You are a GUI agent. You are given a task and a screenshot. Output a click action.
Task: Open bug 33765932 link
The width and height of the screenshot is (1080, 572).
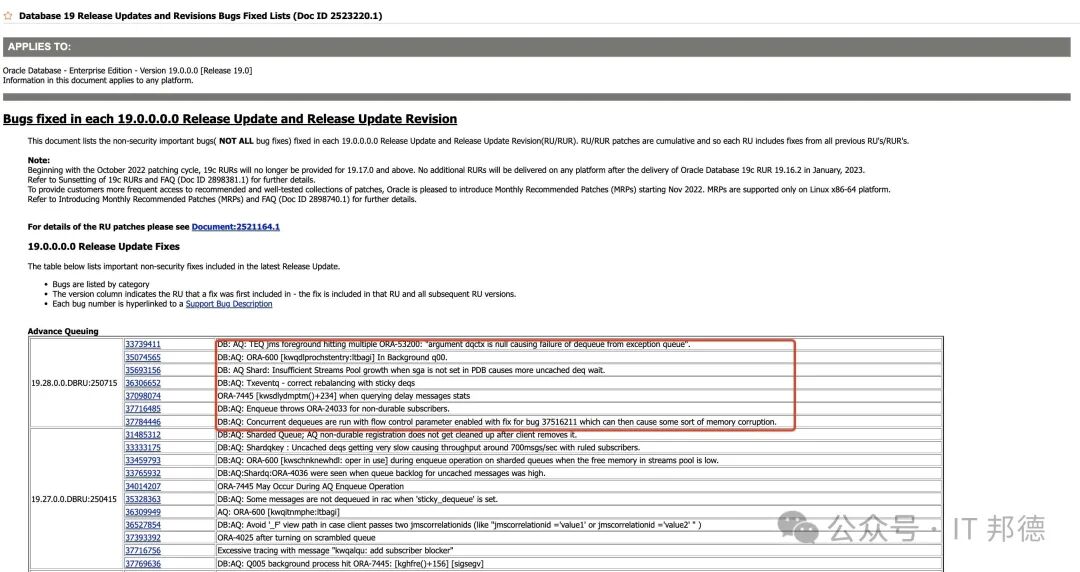click(143, 473)
